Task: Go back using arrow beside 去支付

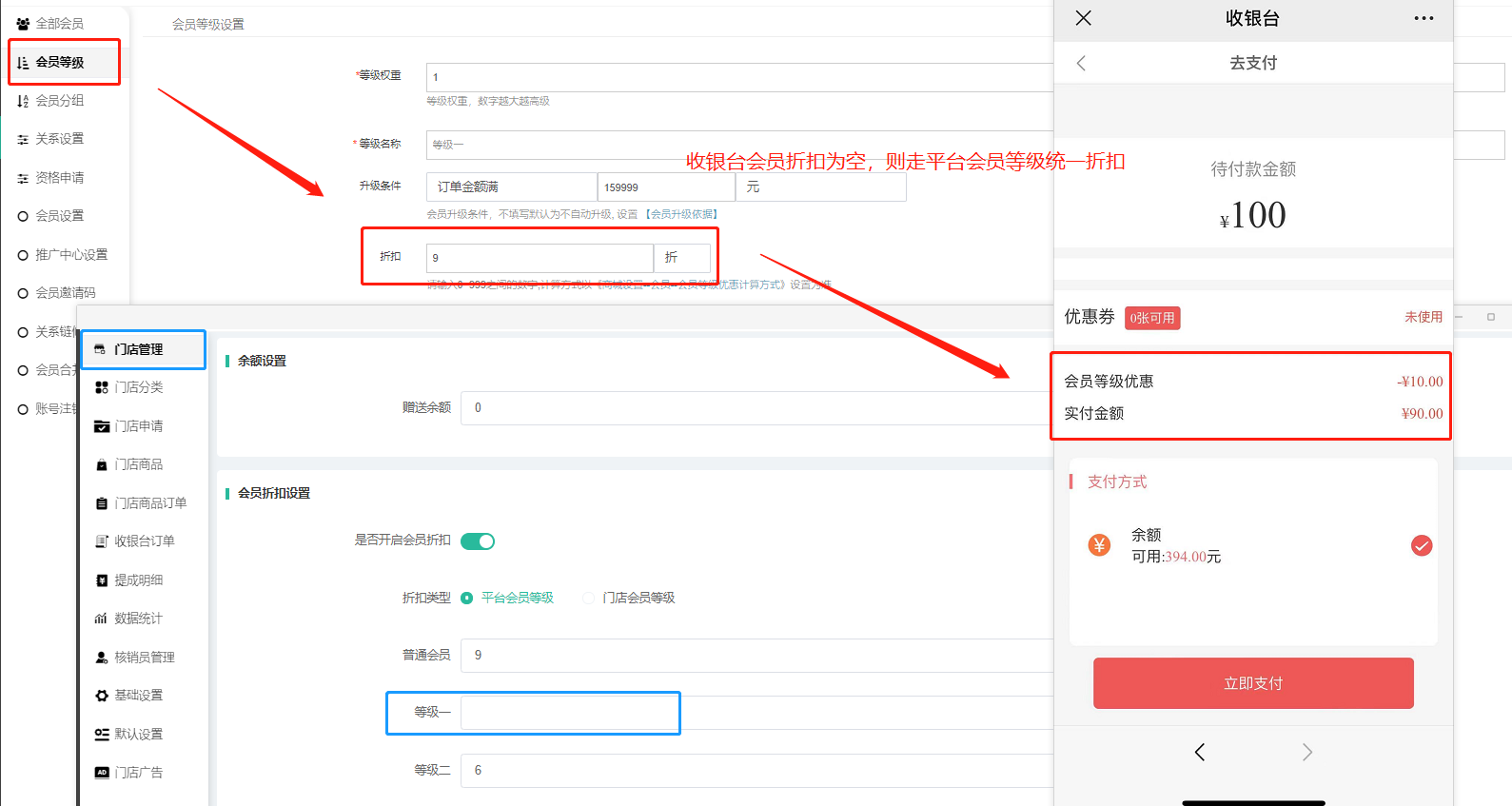Action: (x=1081, y=63)
